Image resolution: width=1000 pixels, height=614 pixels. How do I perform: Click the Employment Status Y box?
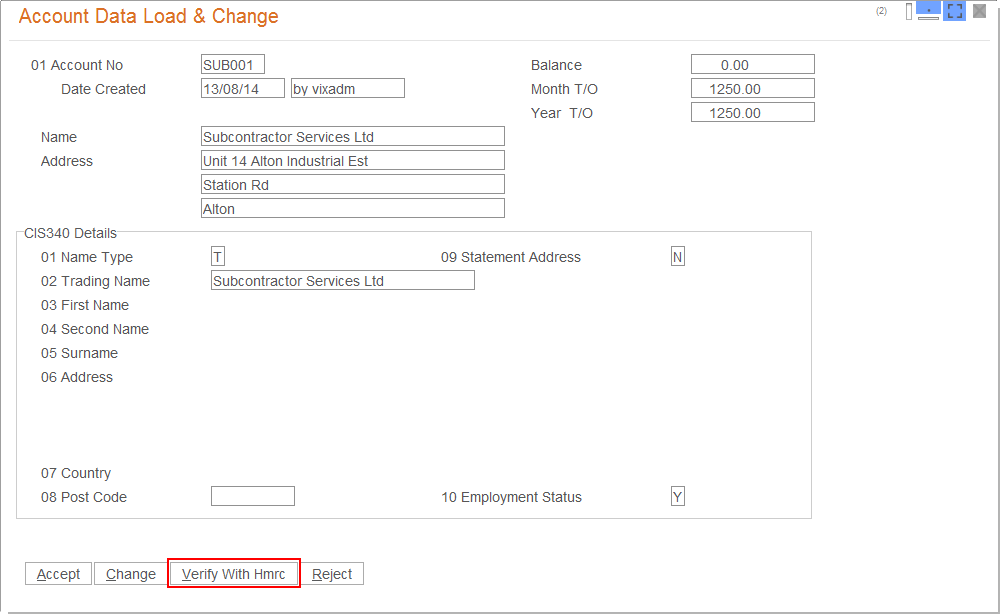pyautogui.click(x=677, y=497)
